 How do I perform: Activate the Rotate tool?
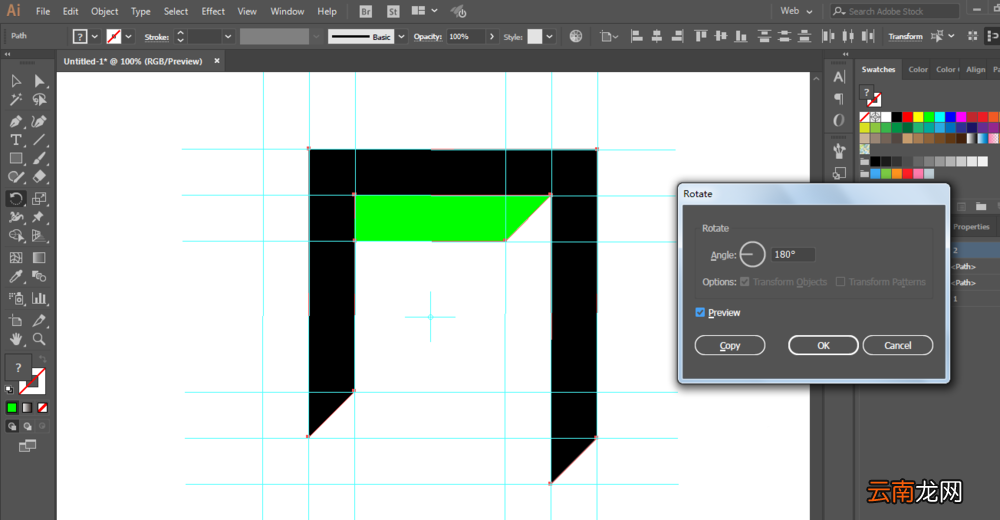tap(16, 198)
